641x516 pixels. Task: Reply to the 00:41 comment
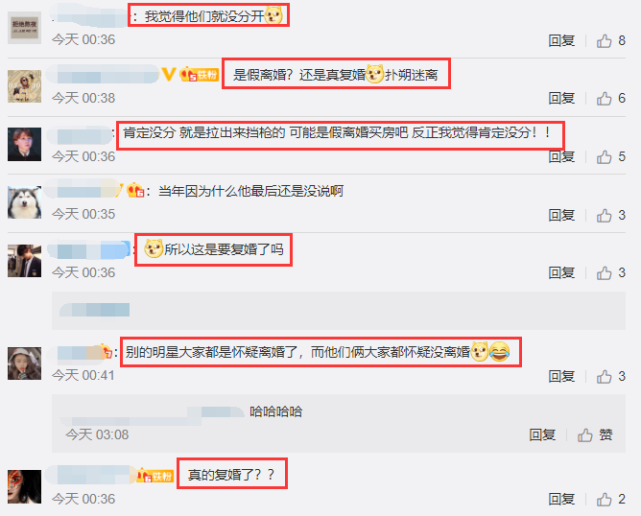tap(561, 376)
